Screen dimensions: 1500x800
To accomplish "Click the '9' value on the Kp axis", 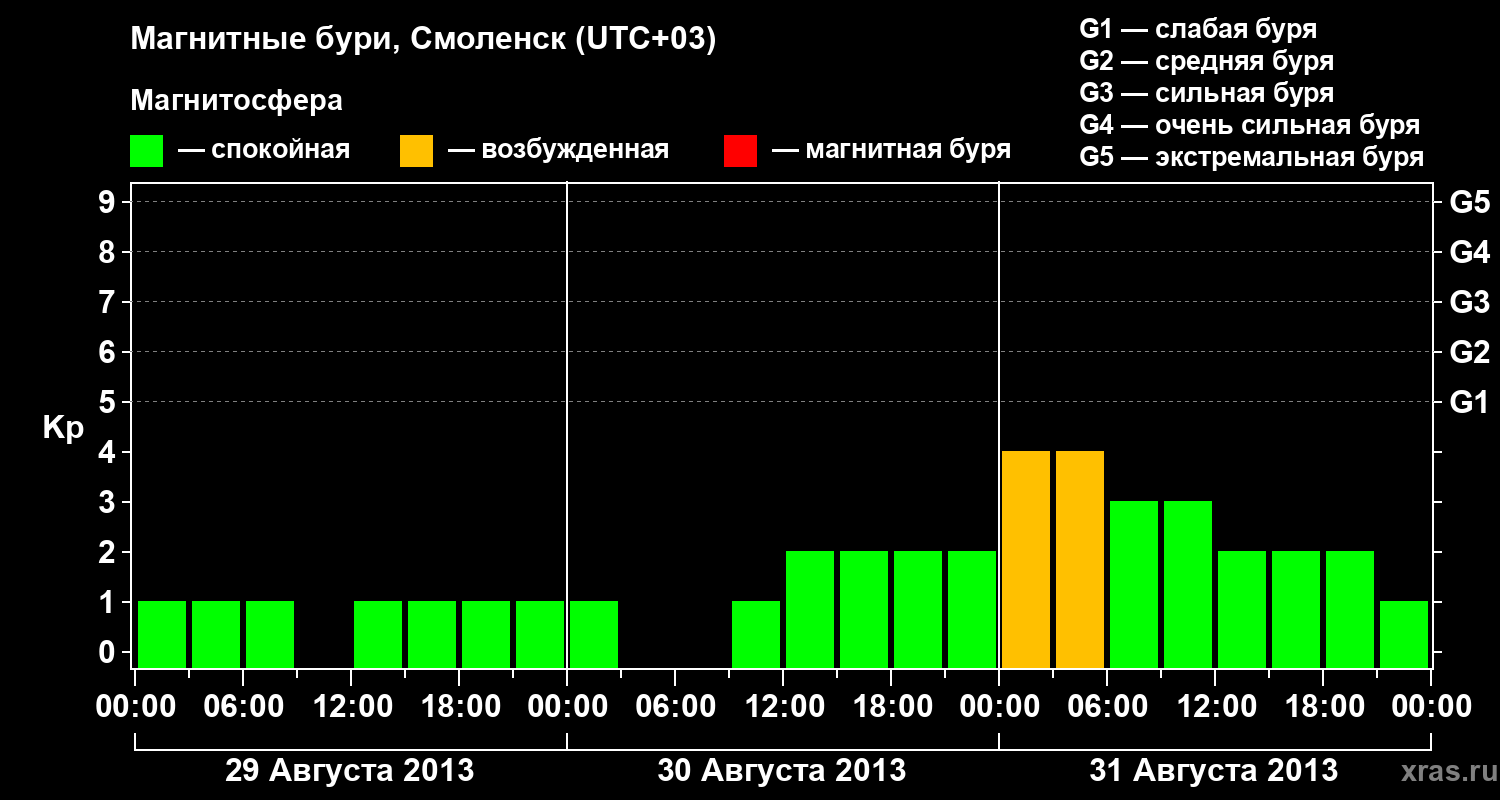I will point(109,202).
